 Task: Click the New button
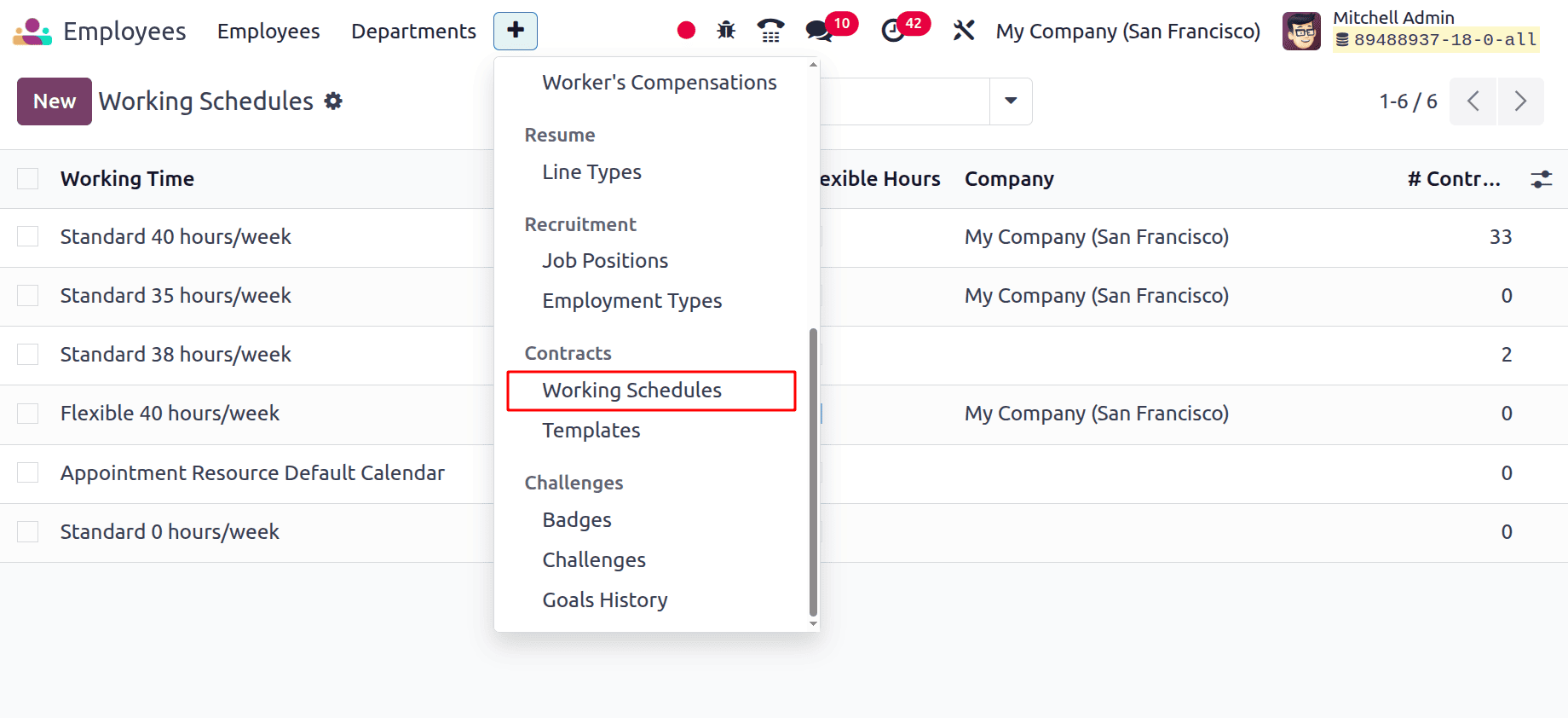click(x=55, y=101)
